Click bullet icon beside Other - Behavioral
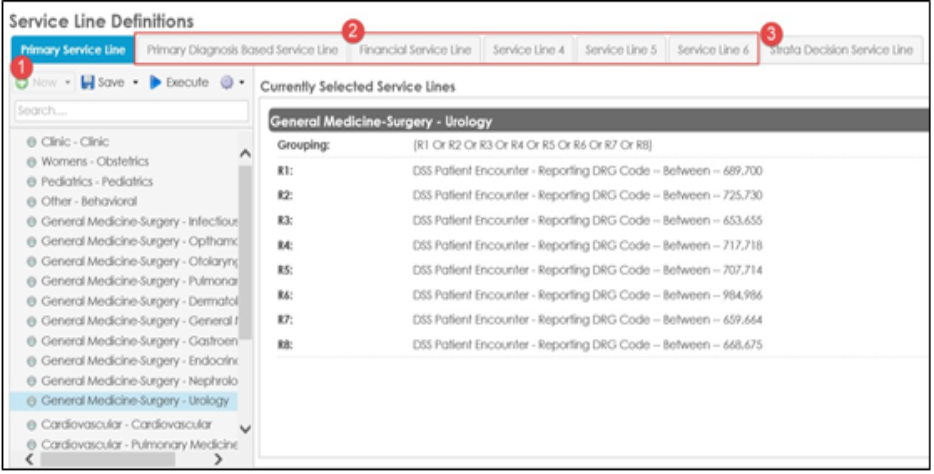934x474 pixels. click(32, 202)
